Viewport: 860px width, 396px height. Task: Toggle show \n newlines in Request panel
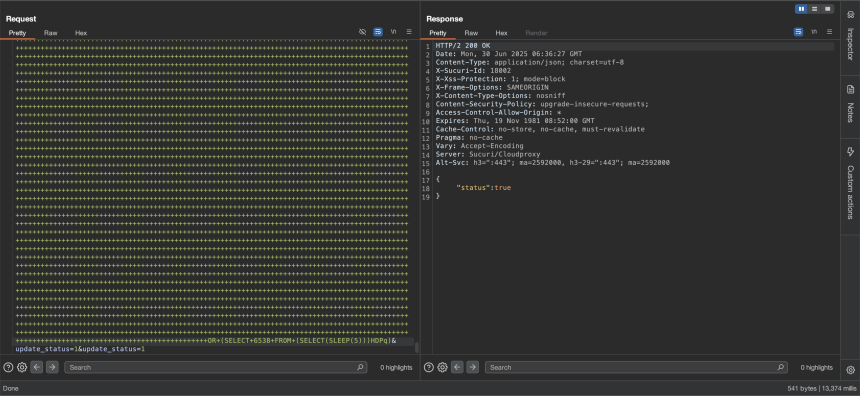click(x=393, y=32)
